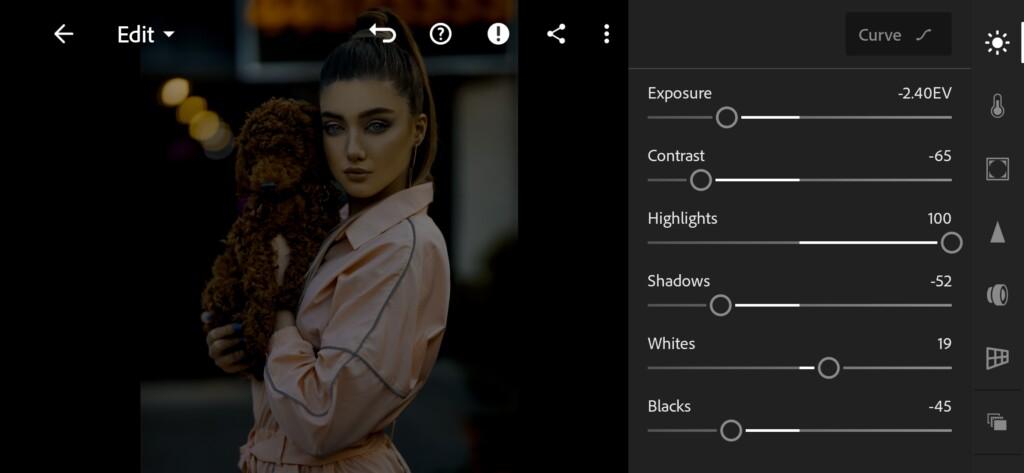
Task: Click the Whites slider handle
Action: [828, 368]
